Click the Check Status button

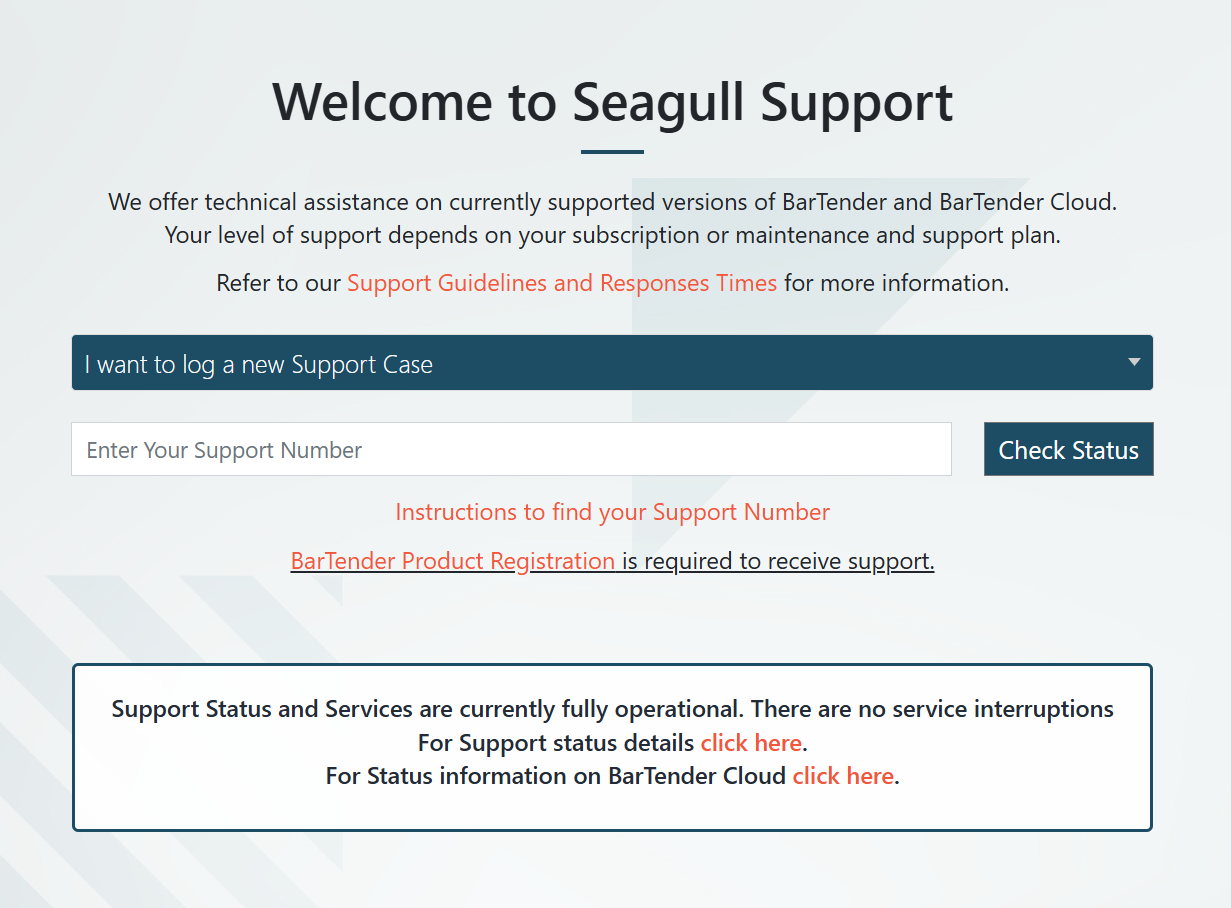click(1068, 450)
